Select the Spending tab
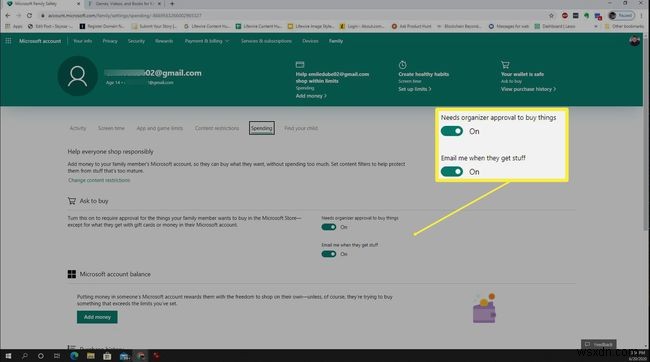Viewport: 650px width, 362px height. point(262,128)
